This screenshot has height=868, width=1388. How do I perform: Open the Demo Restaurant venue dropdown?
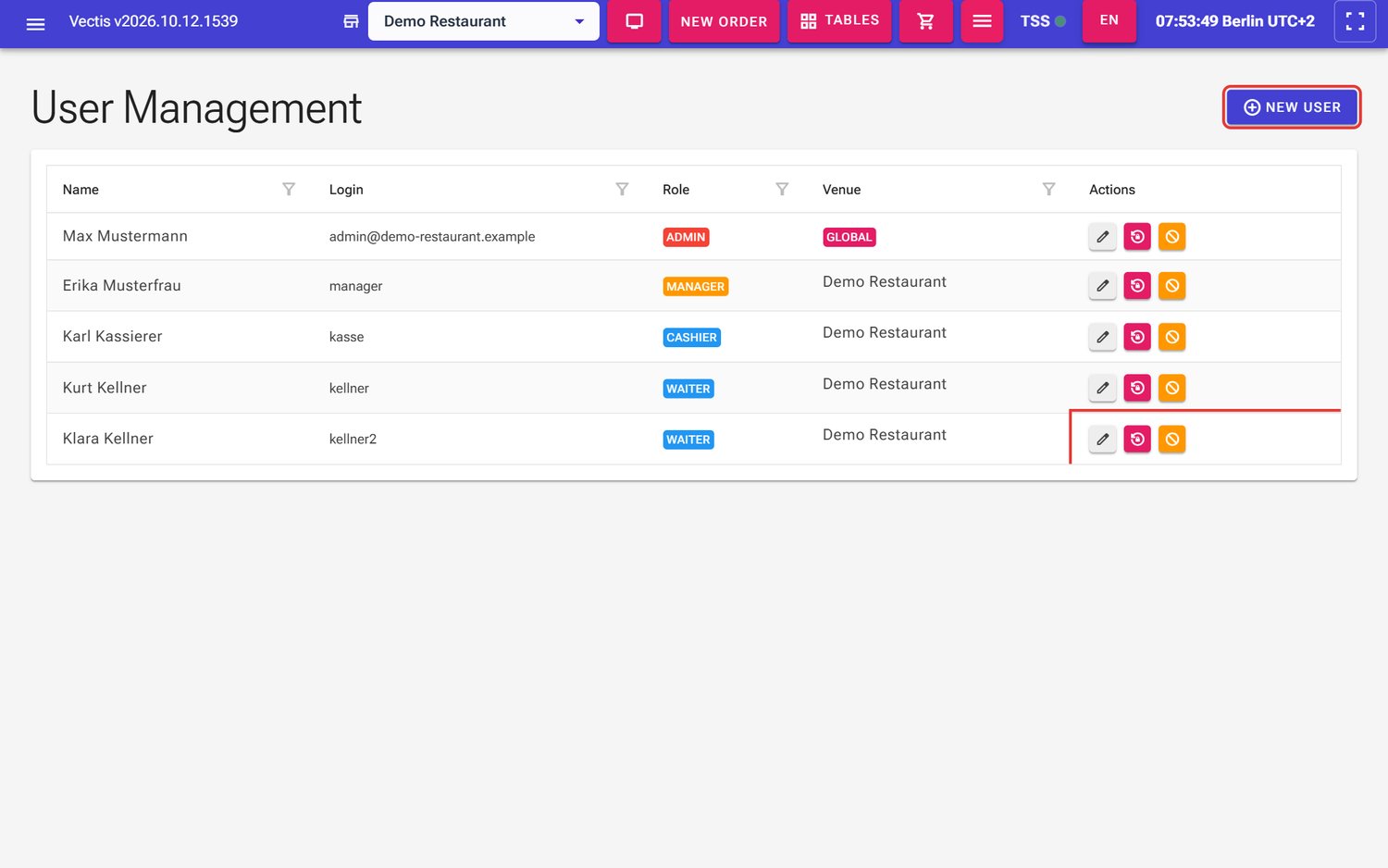(483, 21)
